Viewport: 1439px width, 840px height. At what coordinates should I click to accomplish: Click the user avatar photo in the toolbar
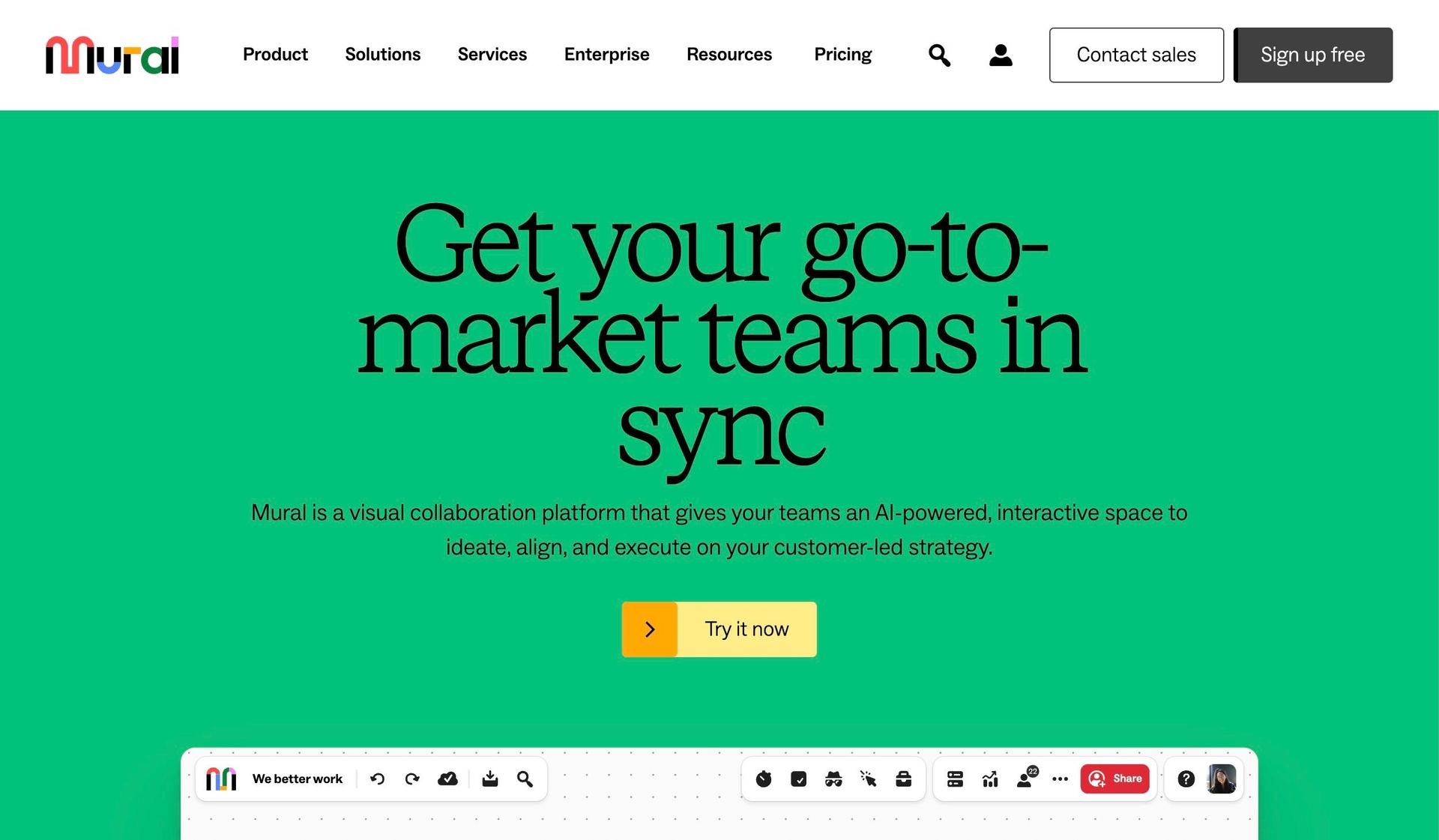click(1222, 779)
